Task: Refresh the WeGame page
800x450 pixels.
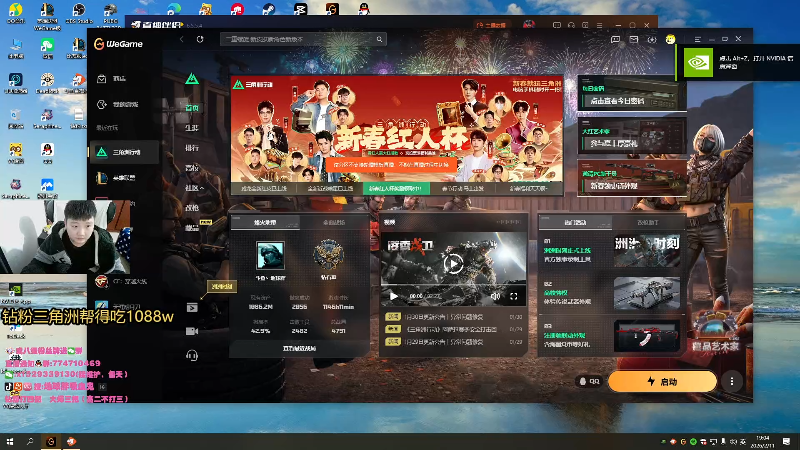Action: click(x=200, y=39)
